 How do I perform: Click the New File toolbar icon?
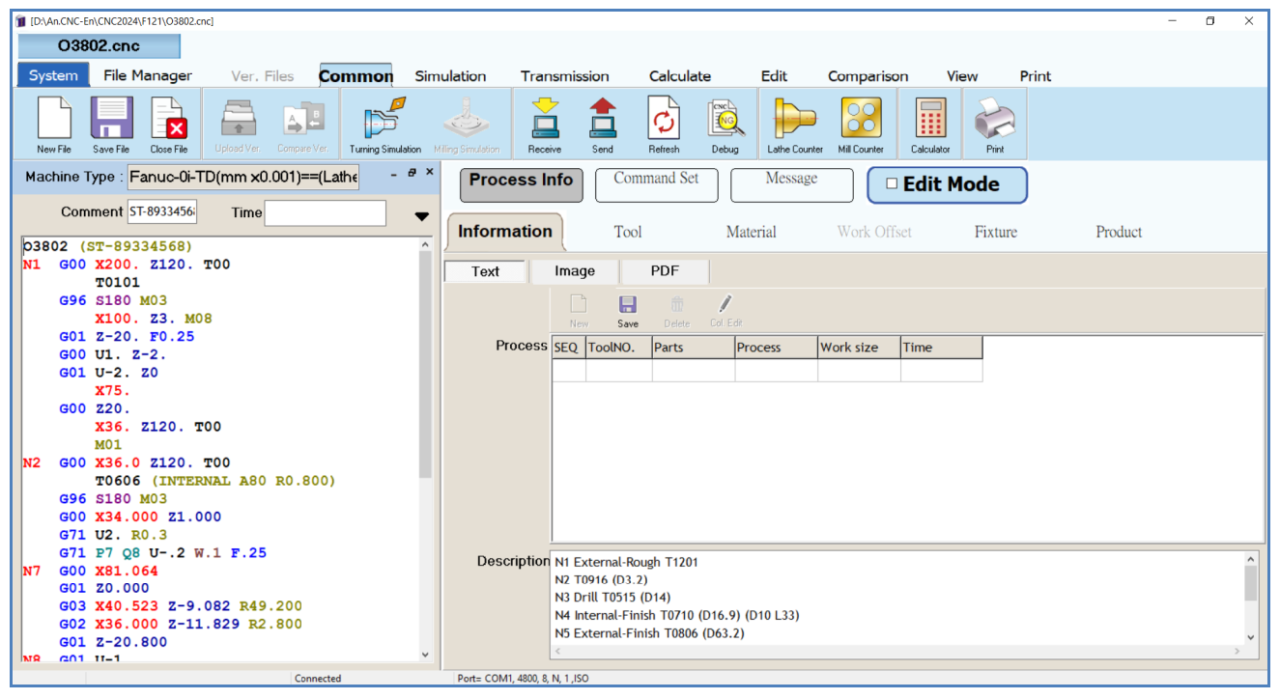point(54,123)
